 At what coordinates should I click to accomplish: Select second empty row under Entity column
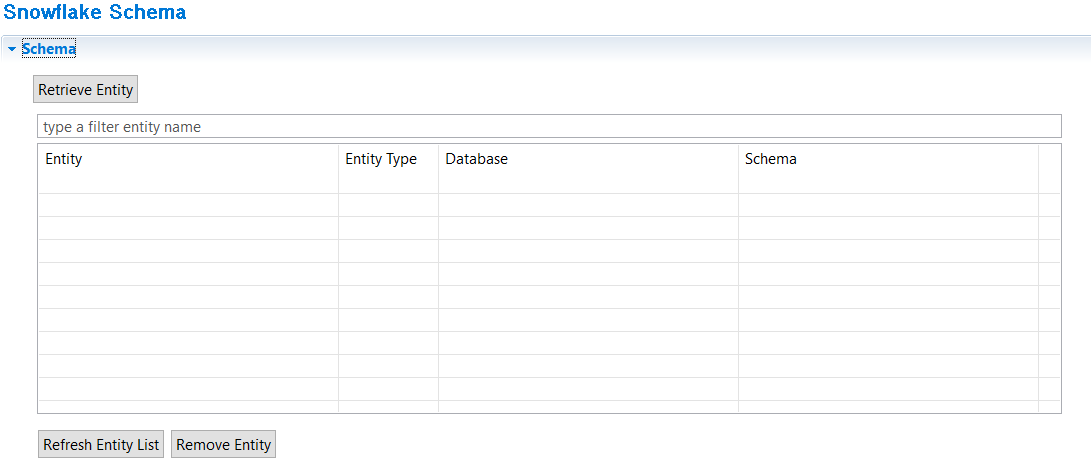pyautogui.click(x=188, y=228)
